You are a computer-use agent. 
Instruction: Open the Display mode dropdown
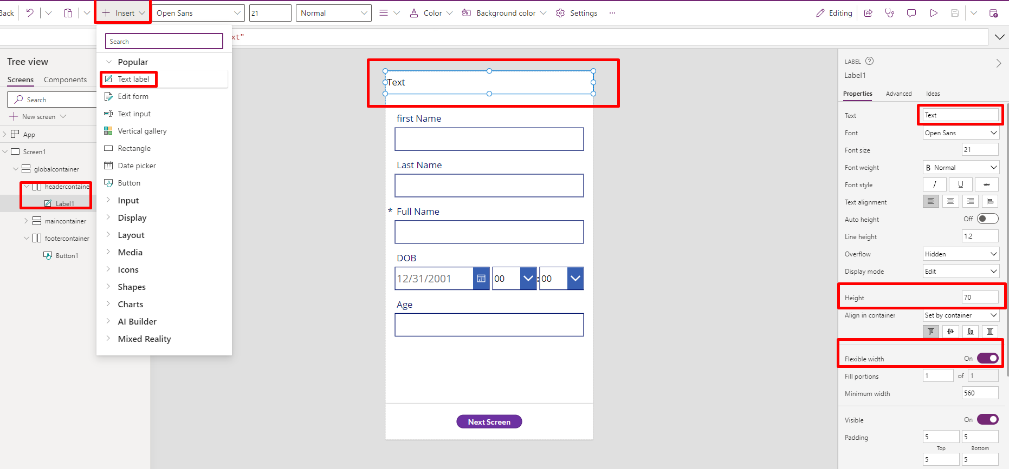point(961,271)
